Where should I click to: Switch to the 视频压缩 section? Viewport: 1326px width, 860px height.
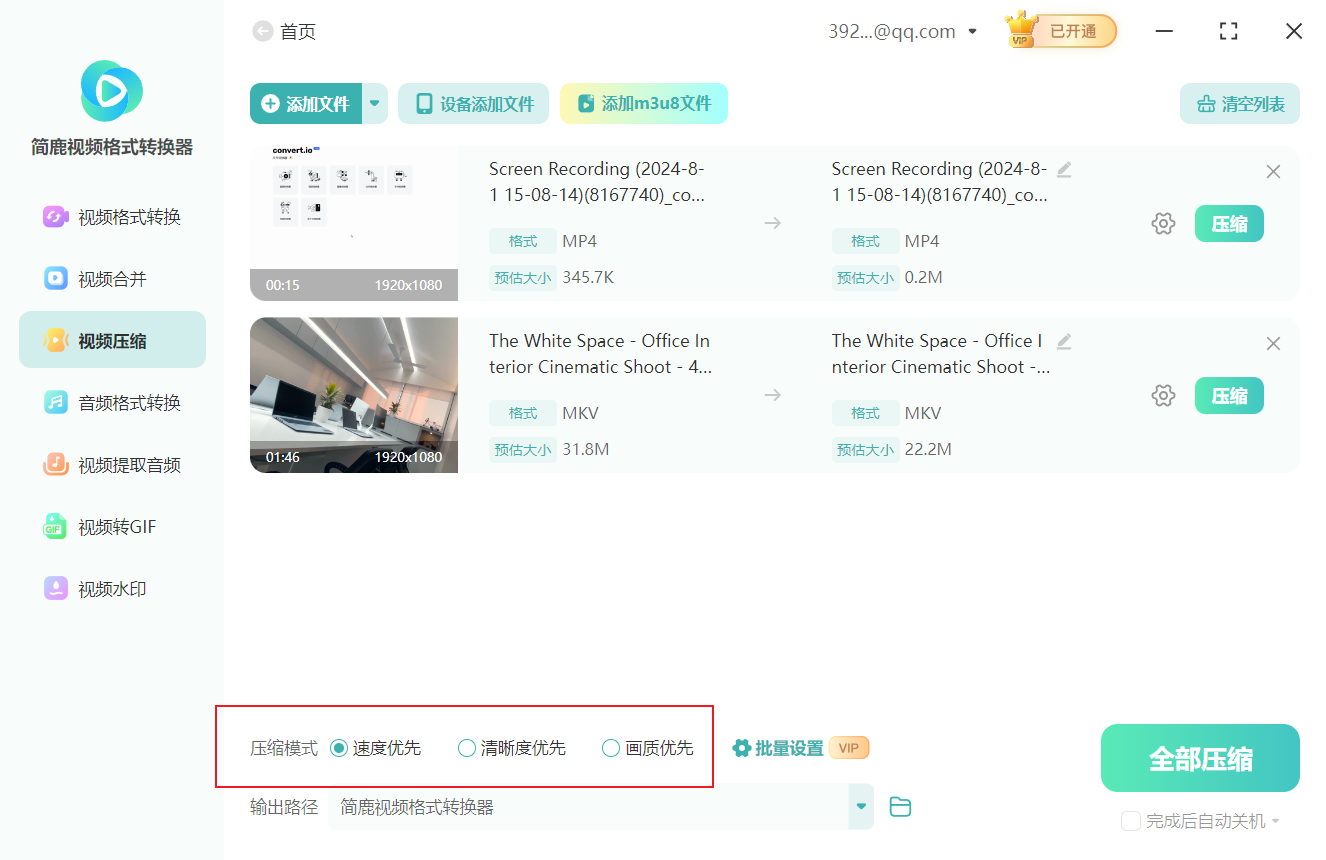click(x=112, y=339)
